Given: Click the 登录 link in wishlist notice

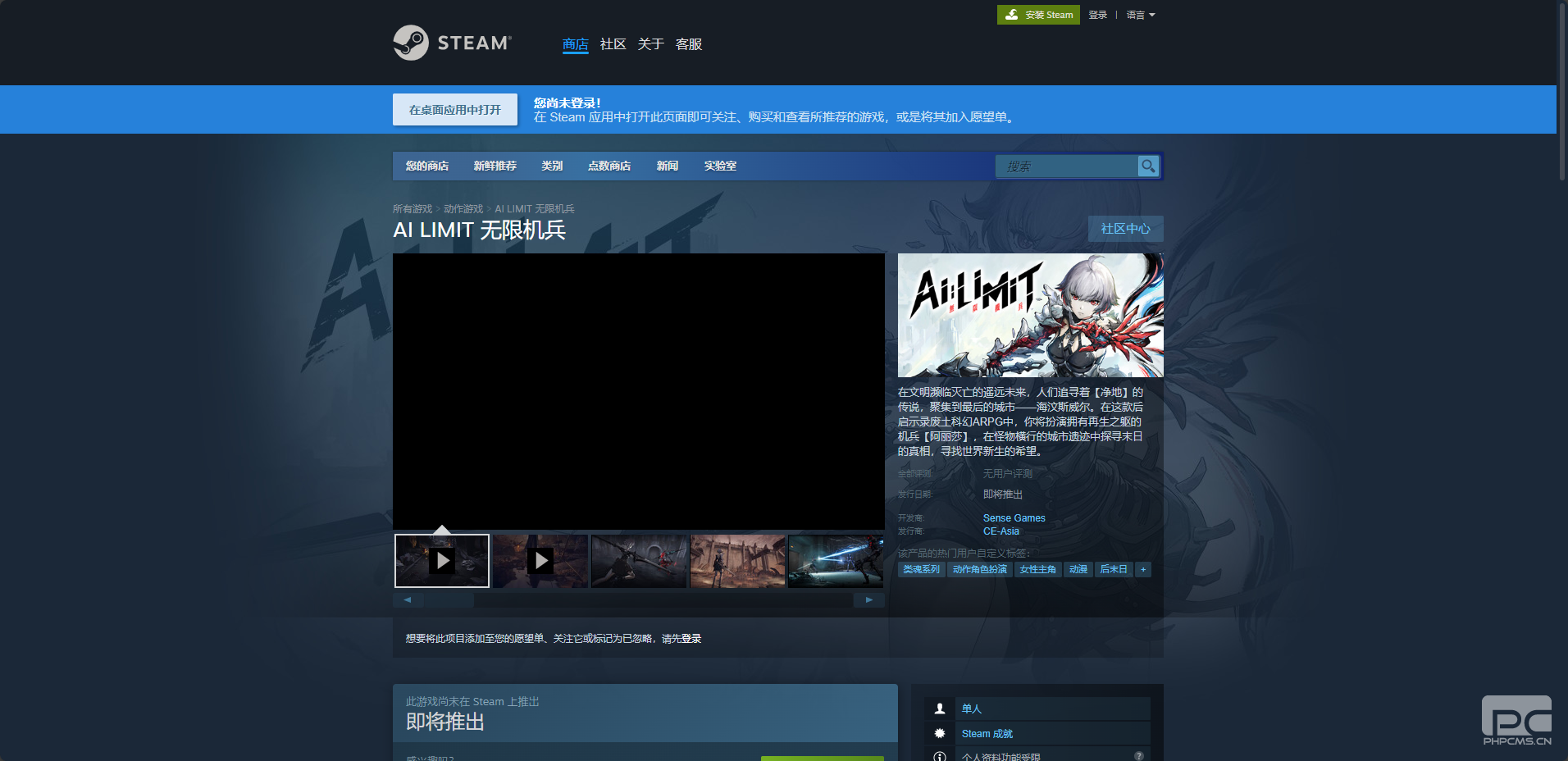Looking at the screenshot, I should point(691,639).
